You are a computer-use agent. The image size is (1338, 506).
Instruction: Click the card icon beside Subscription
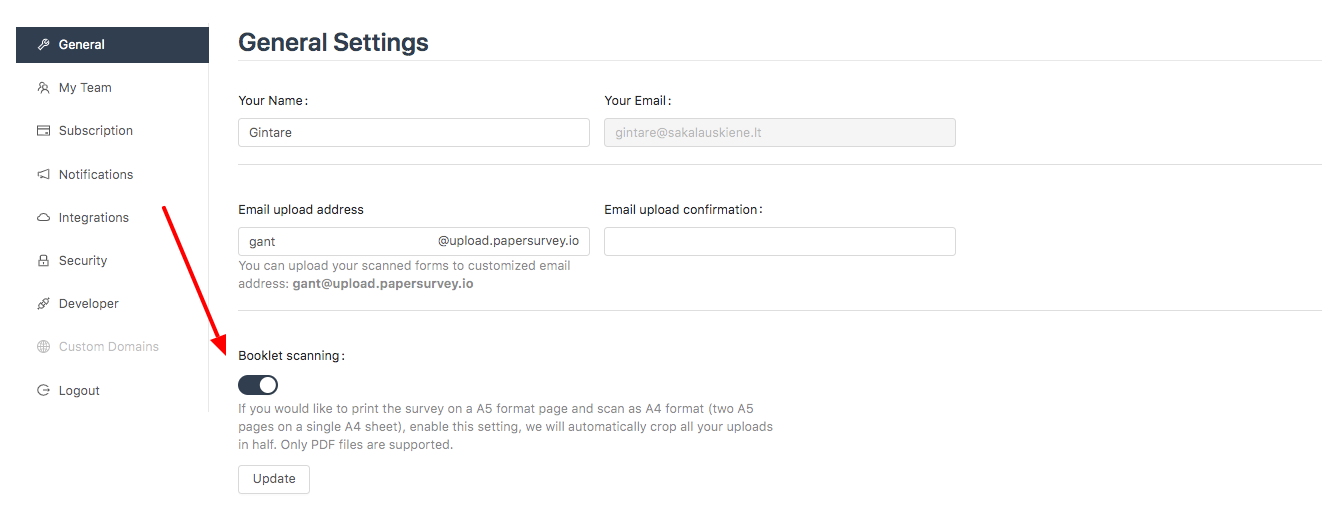click(x=43, y=131)
